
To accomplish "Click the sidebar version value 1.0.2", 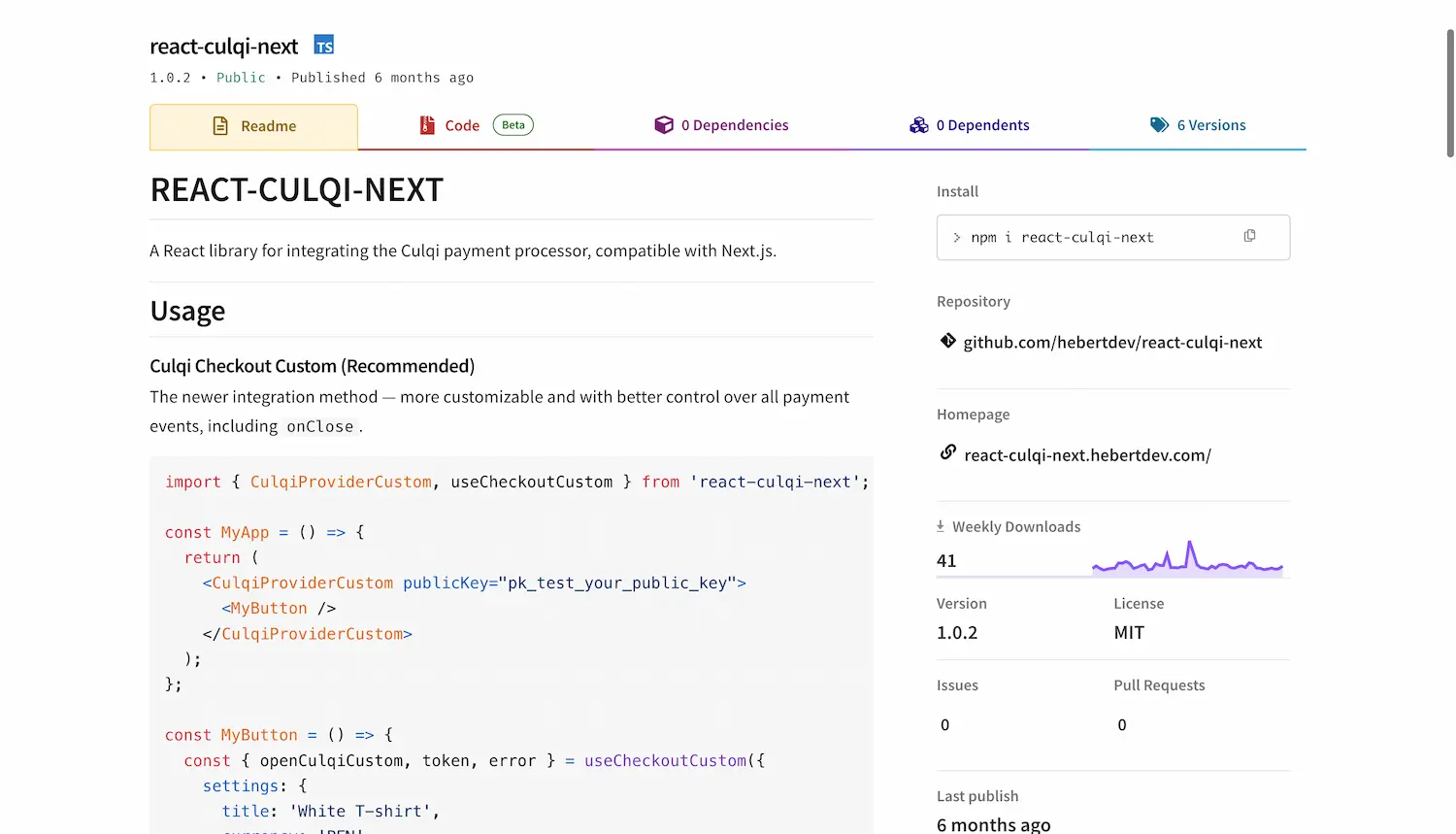I will 957,633.
